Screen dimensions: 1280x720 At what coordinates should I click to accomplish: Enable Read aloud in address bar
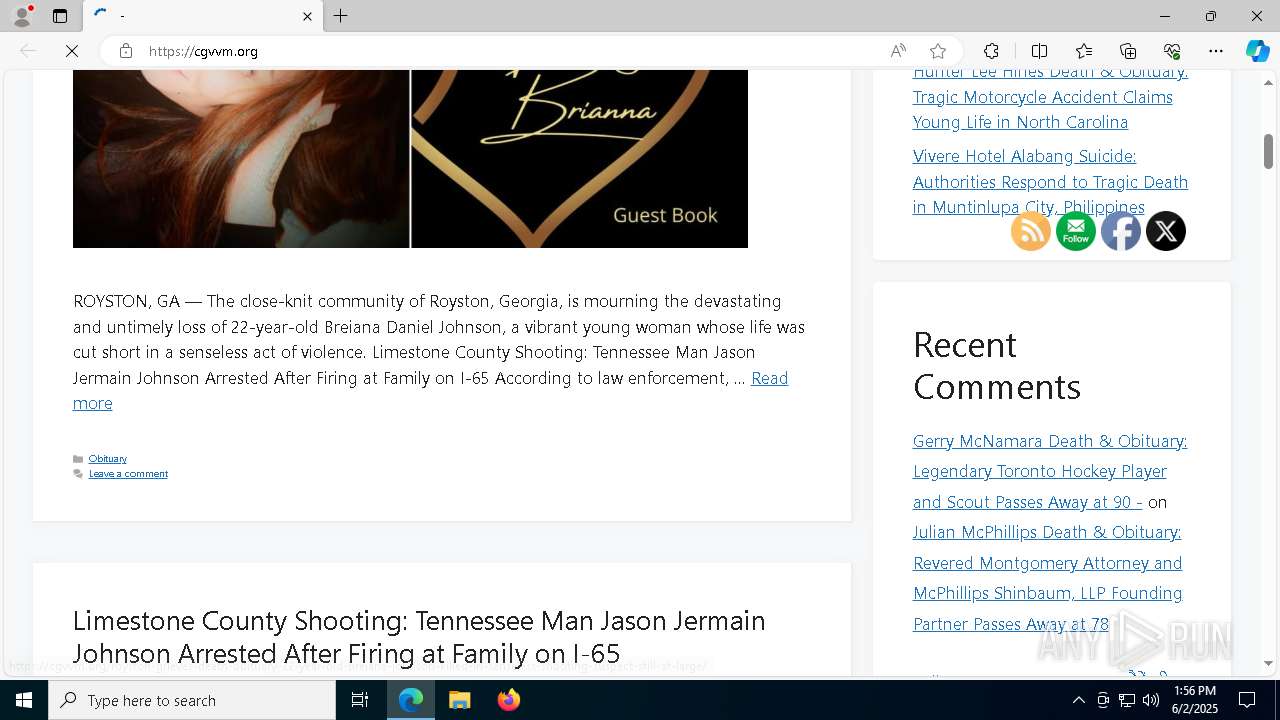[x=898, y=51]
